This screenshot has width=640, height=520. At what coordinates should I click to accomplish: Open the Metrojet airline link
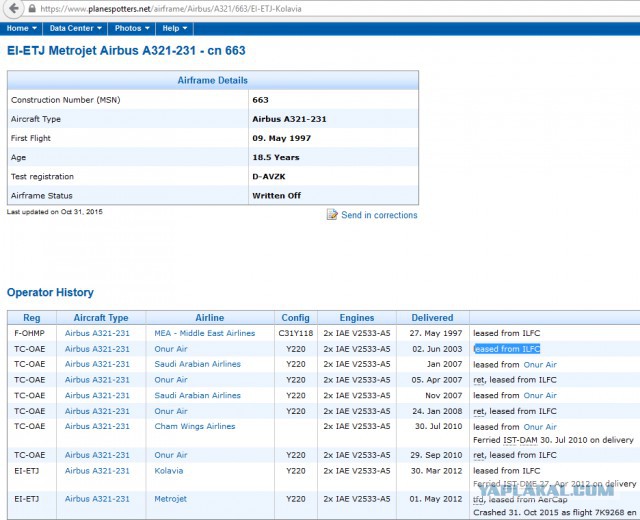point(170,499)
